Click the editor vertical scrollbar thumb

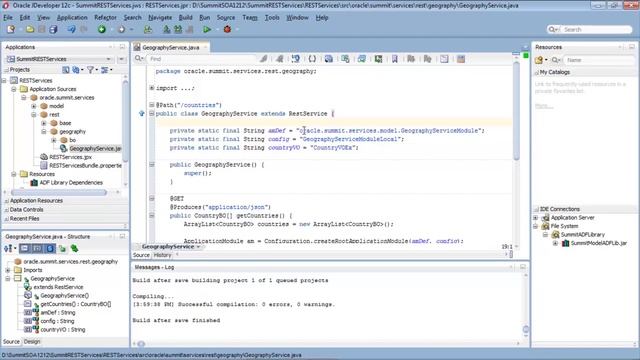516,110
